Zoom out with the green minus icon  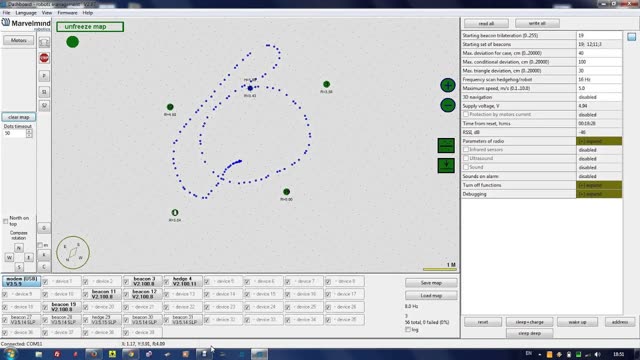coord(448,105)
